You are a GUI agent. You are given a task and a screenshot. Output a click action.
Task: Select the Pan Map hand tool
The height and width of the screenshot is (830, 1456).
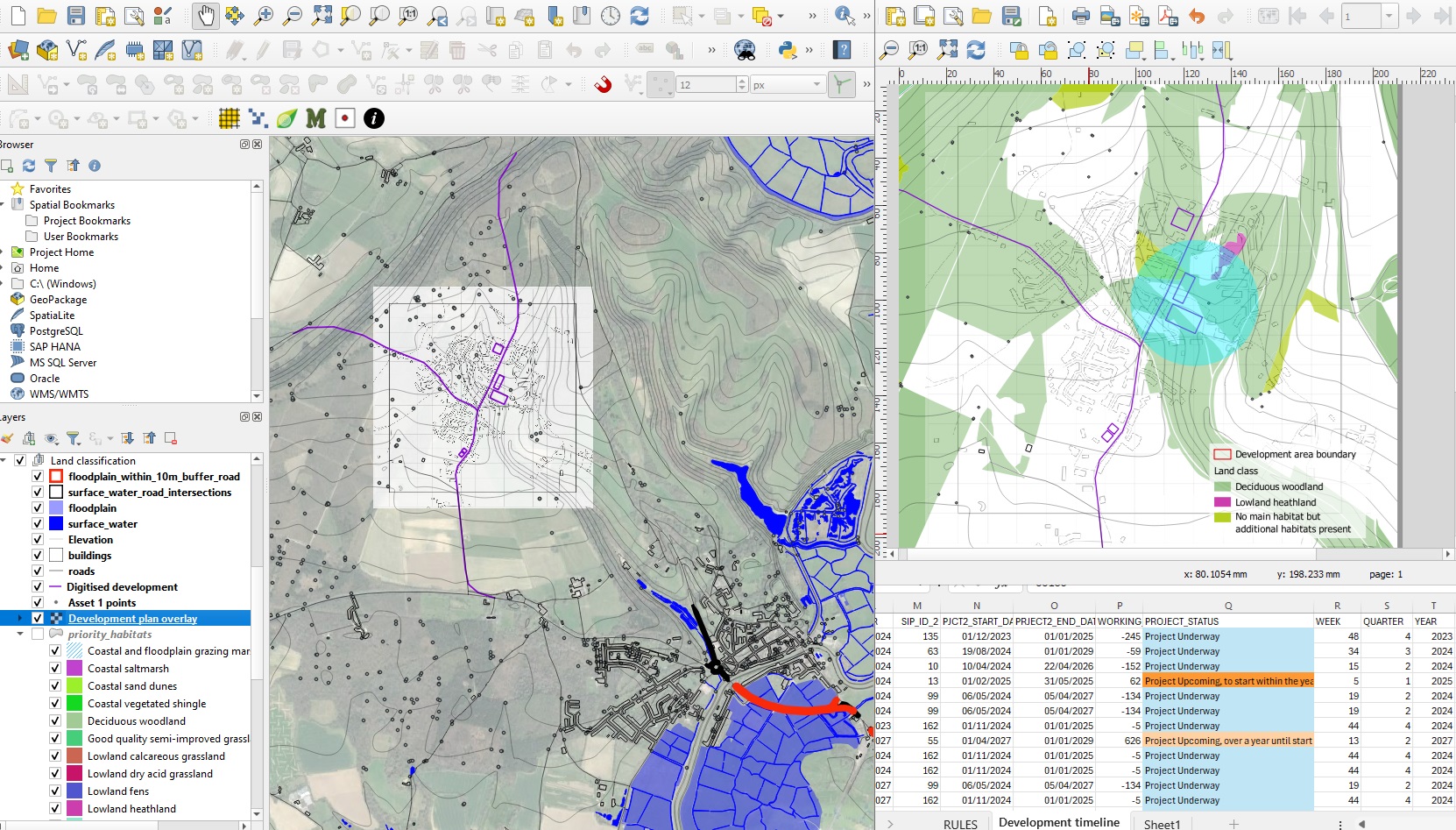pos(206,16)
